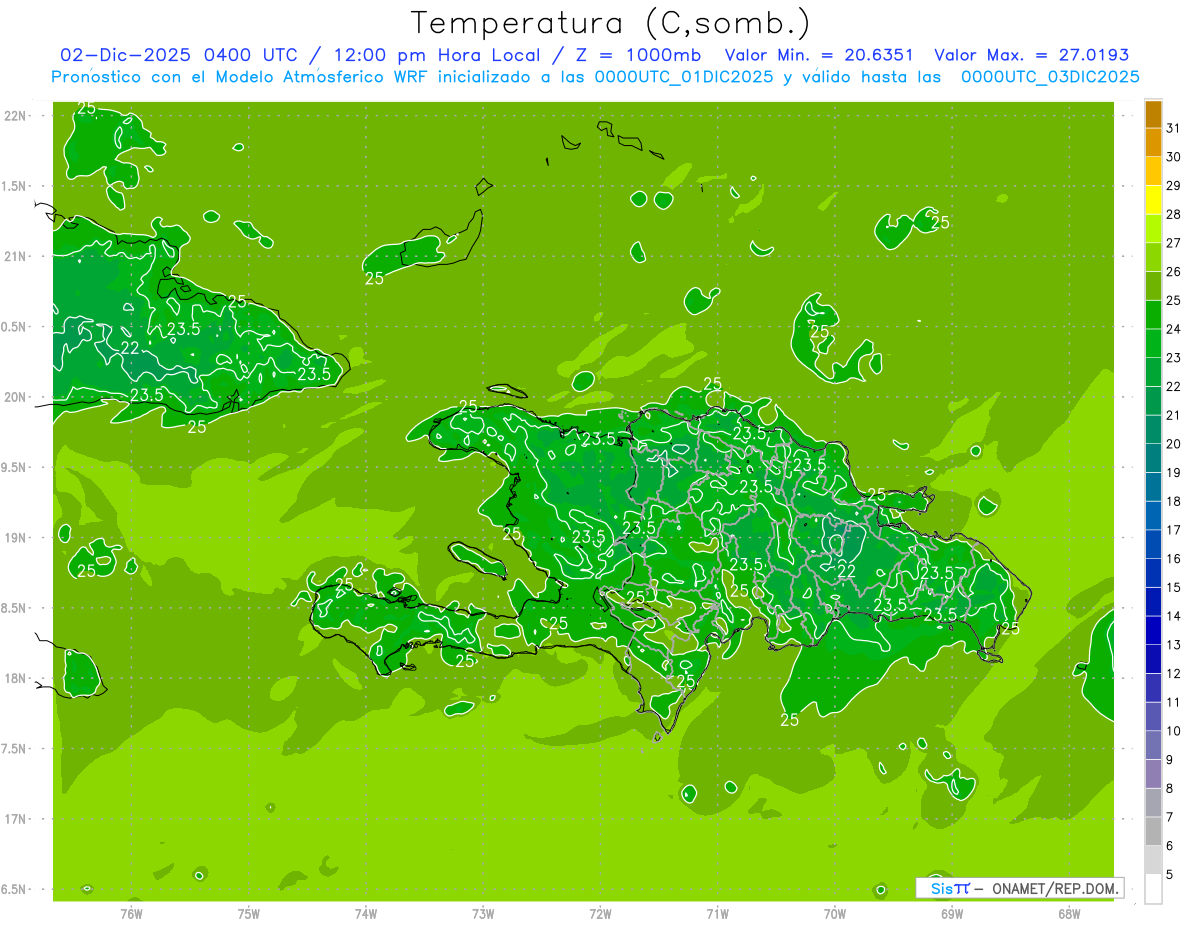Screen dimensions: 1200x927
Task: Click the 'Temperatura (C,somb.)' map title
Action: (x=610, y=23)
